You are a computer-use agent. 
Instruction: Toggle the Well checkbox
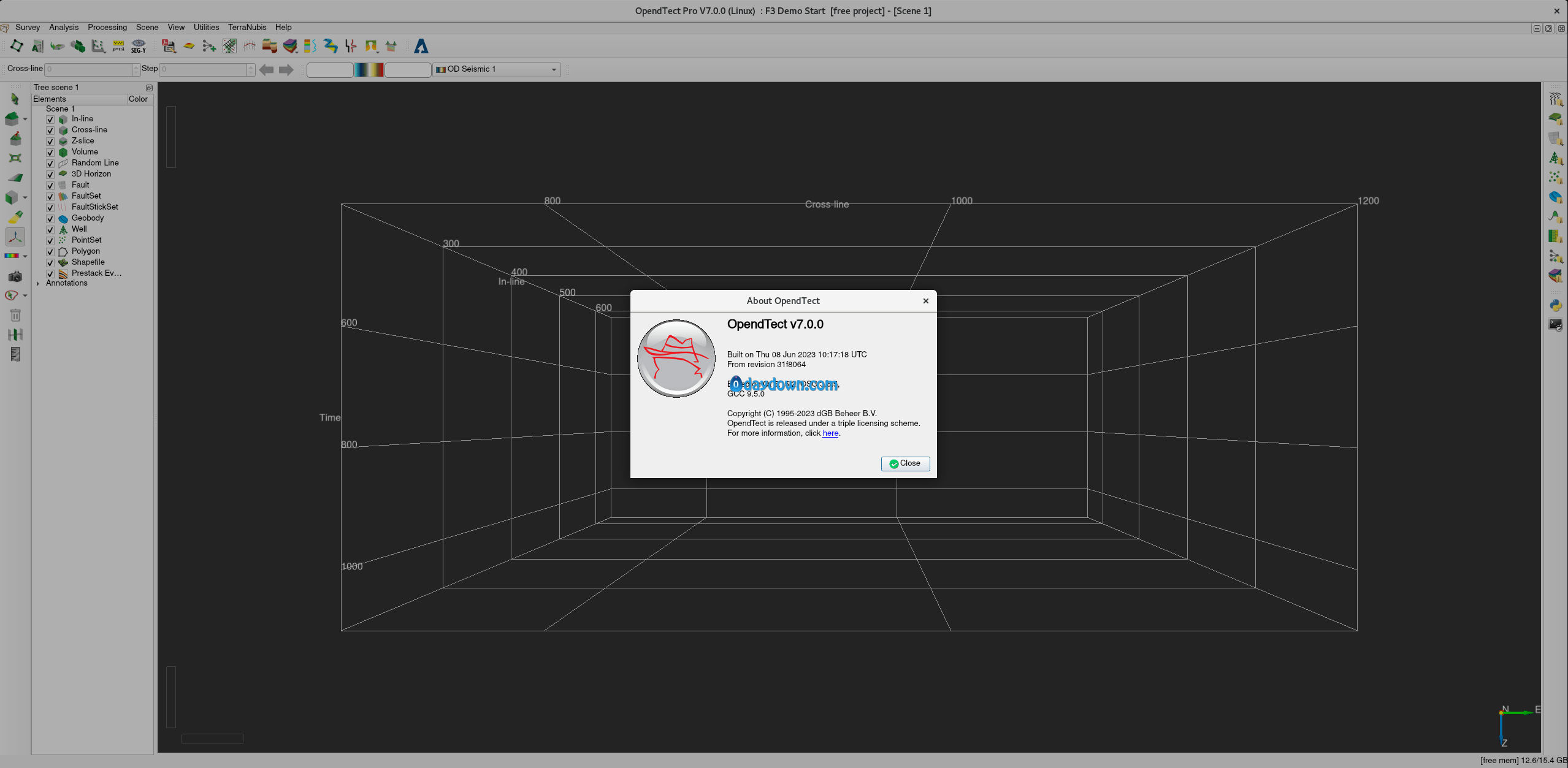click(50, 230)
